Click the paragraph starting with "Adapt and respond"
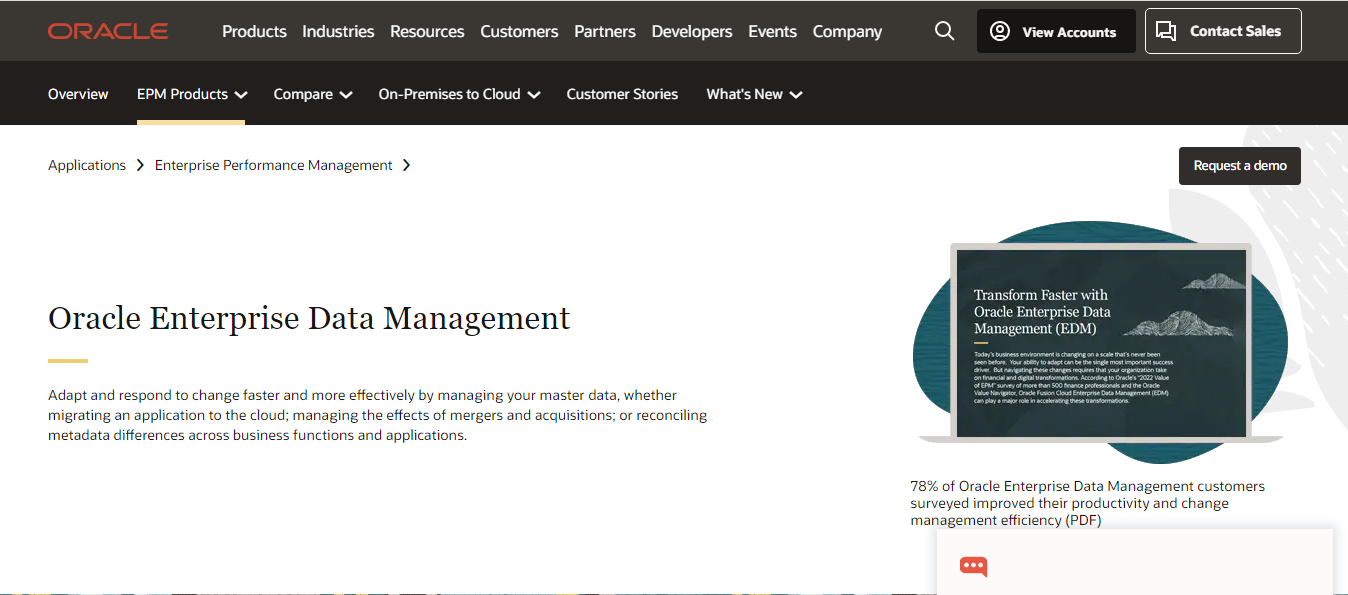 tap(378, 415)
